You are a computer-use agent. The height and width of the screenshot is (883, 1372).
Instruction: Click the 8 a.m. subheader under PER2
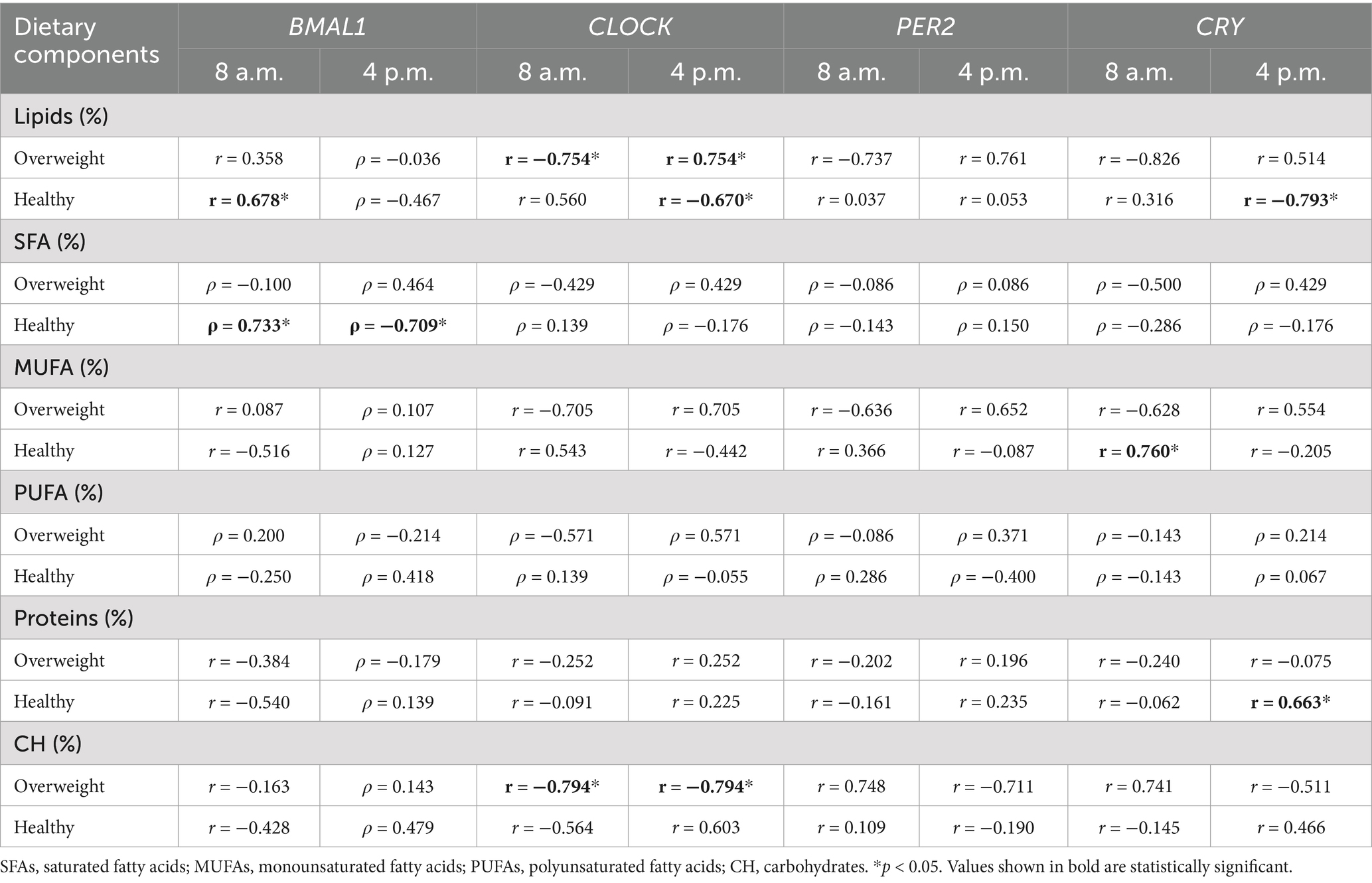coord(852,72)
